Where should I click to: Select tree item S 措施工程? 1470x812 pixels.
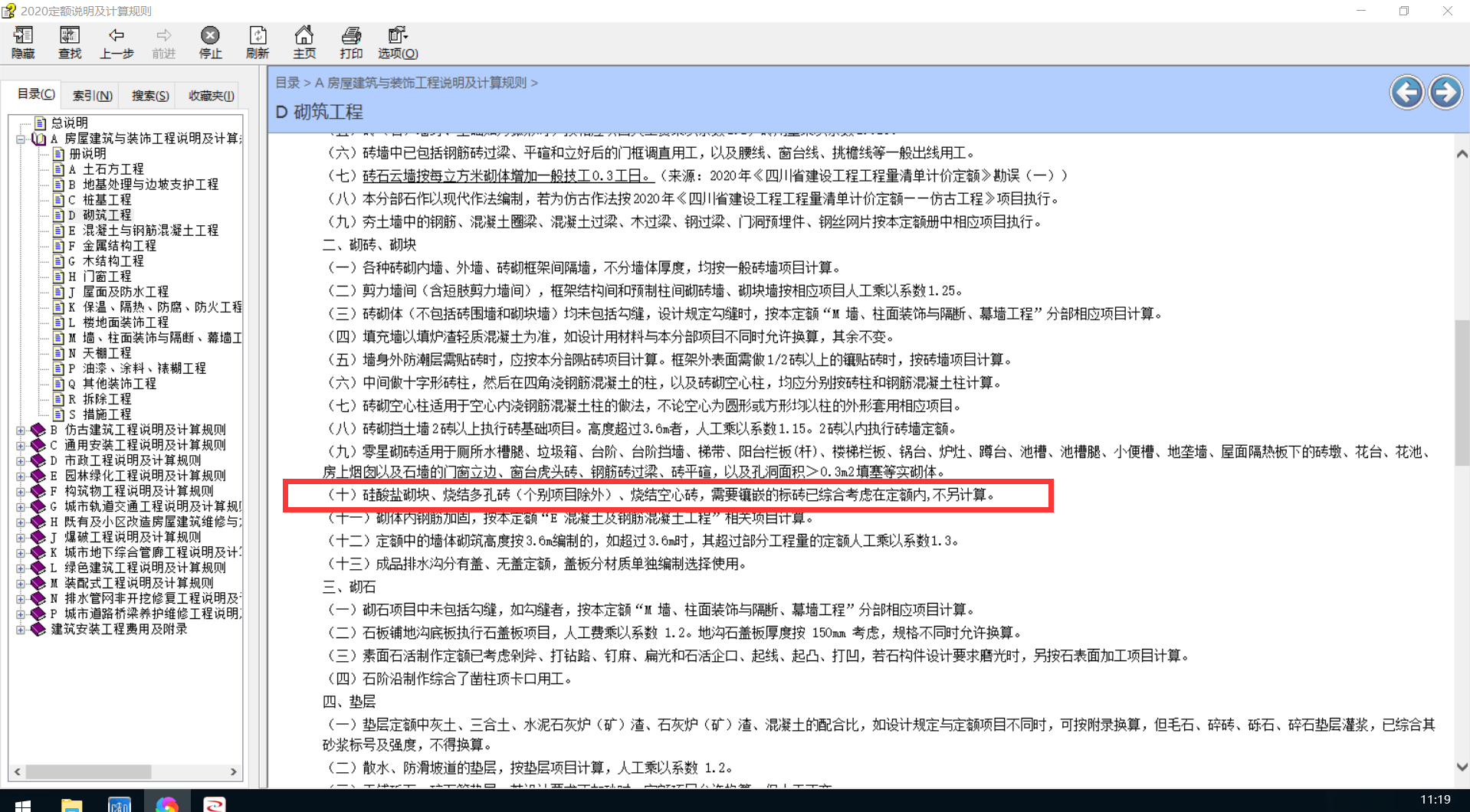click(x=100, y=414)
